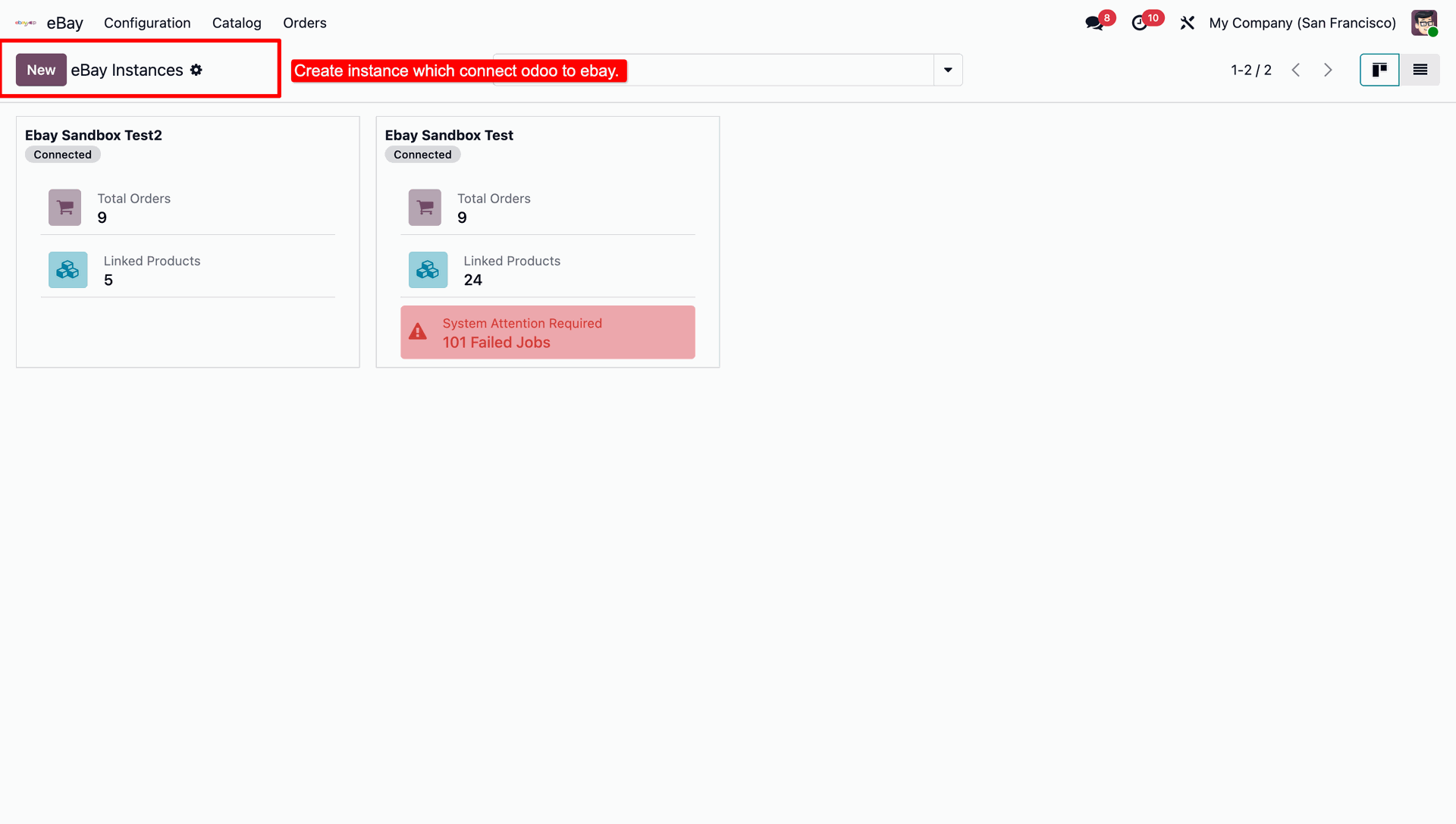Click Connected badge on Ebay Sandbox Test
This screenshot has width=1456, height=824.
[422, 155]
